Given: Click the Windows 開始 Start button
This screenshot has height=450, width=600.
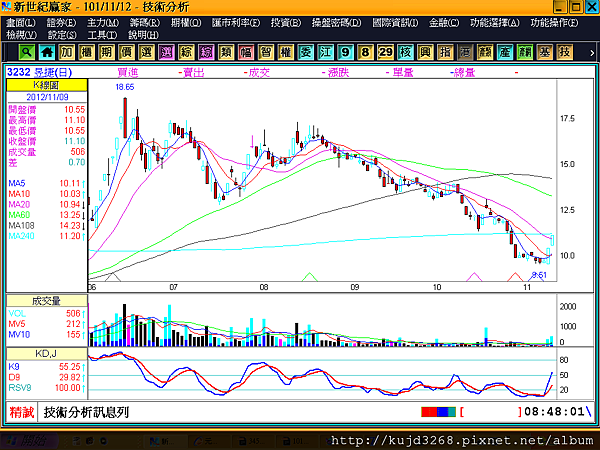Looking at the screenshot, I should (28, 441).
